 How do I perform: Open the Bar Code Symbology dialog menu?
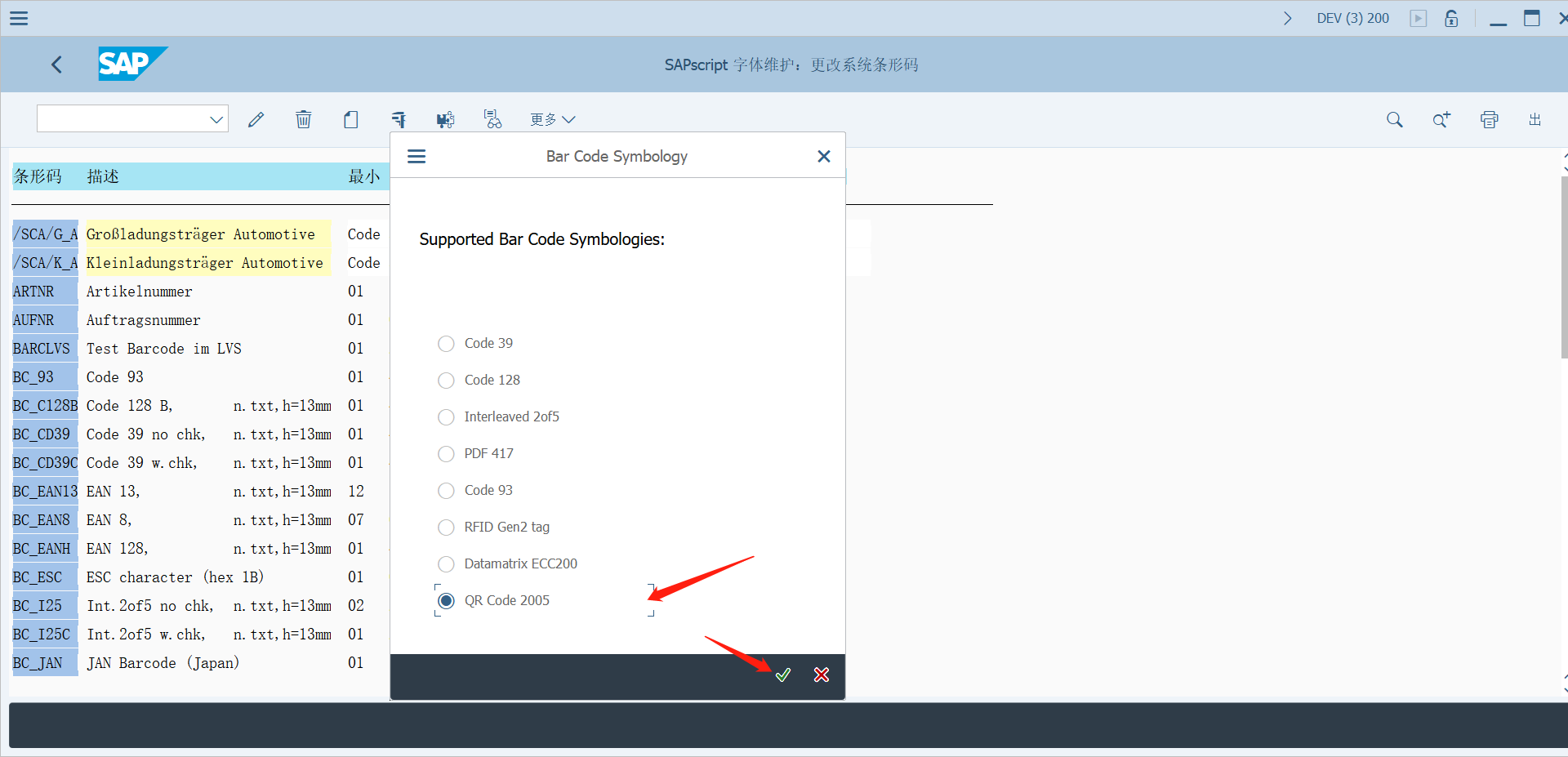pyautogui.click(x=416, y=156)
